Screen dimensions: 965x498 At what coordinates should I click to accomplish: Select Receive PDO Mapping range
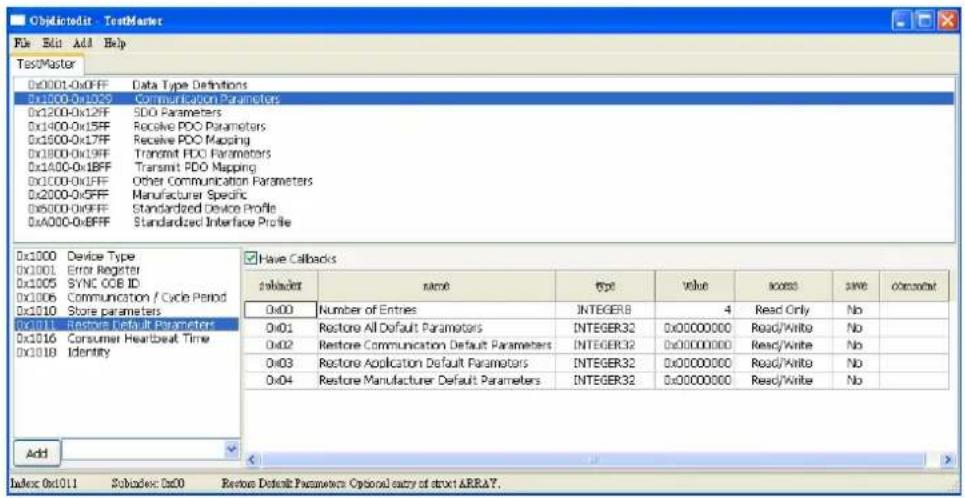tap(483, 140)
